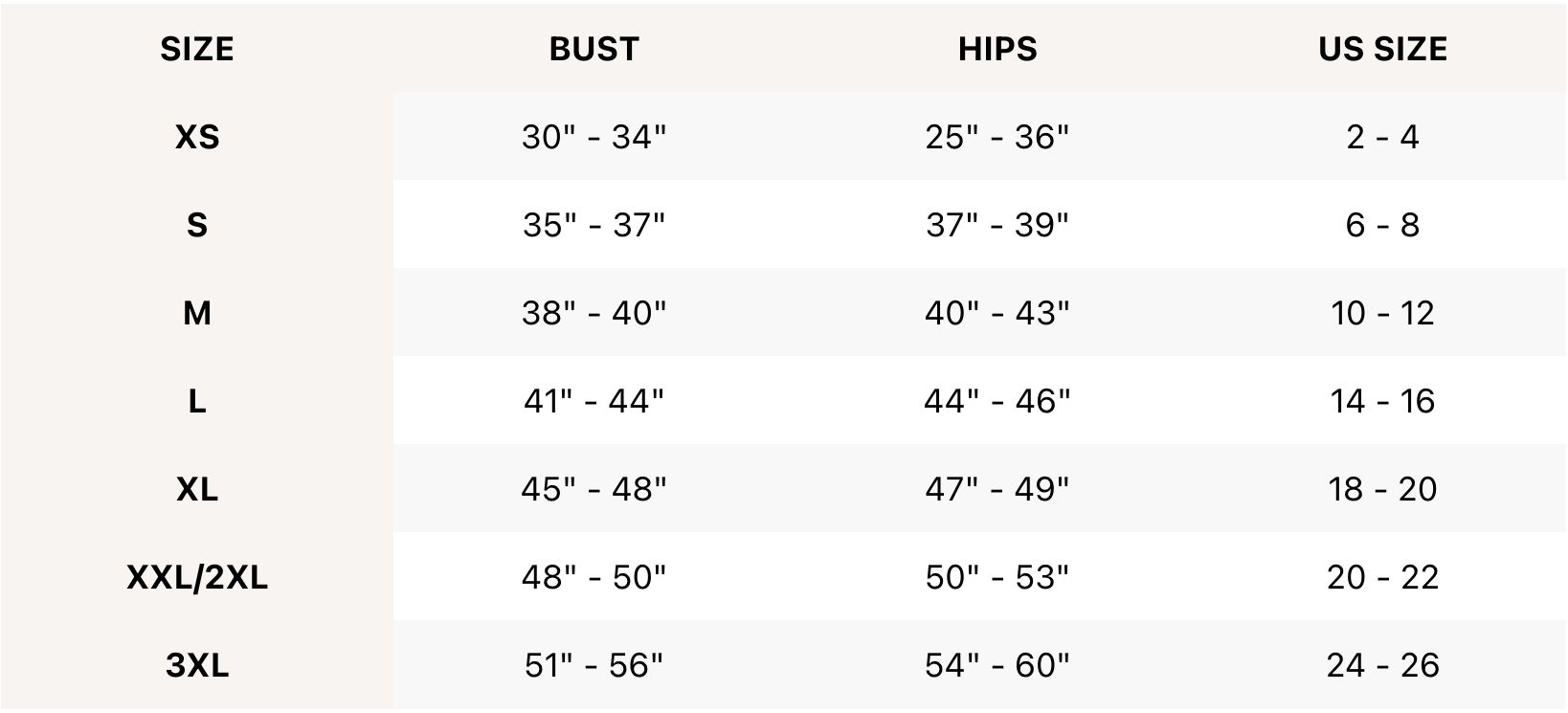Select the M size row label

pos(197,313)
